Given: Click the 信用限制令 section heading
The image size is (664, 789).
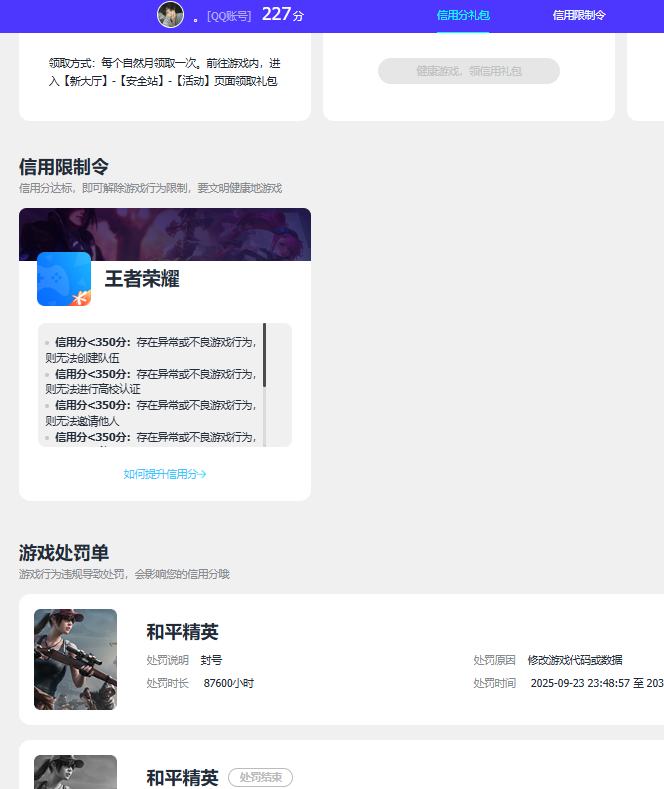Looking at the screenshot, I should [64, 167].
